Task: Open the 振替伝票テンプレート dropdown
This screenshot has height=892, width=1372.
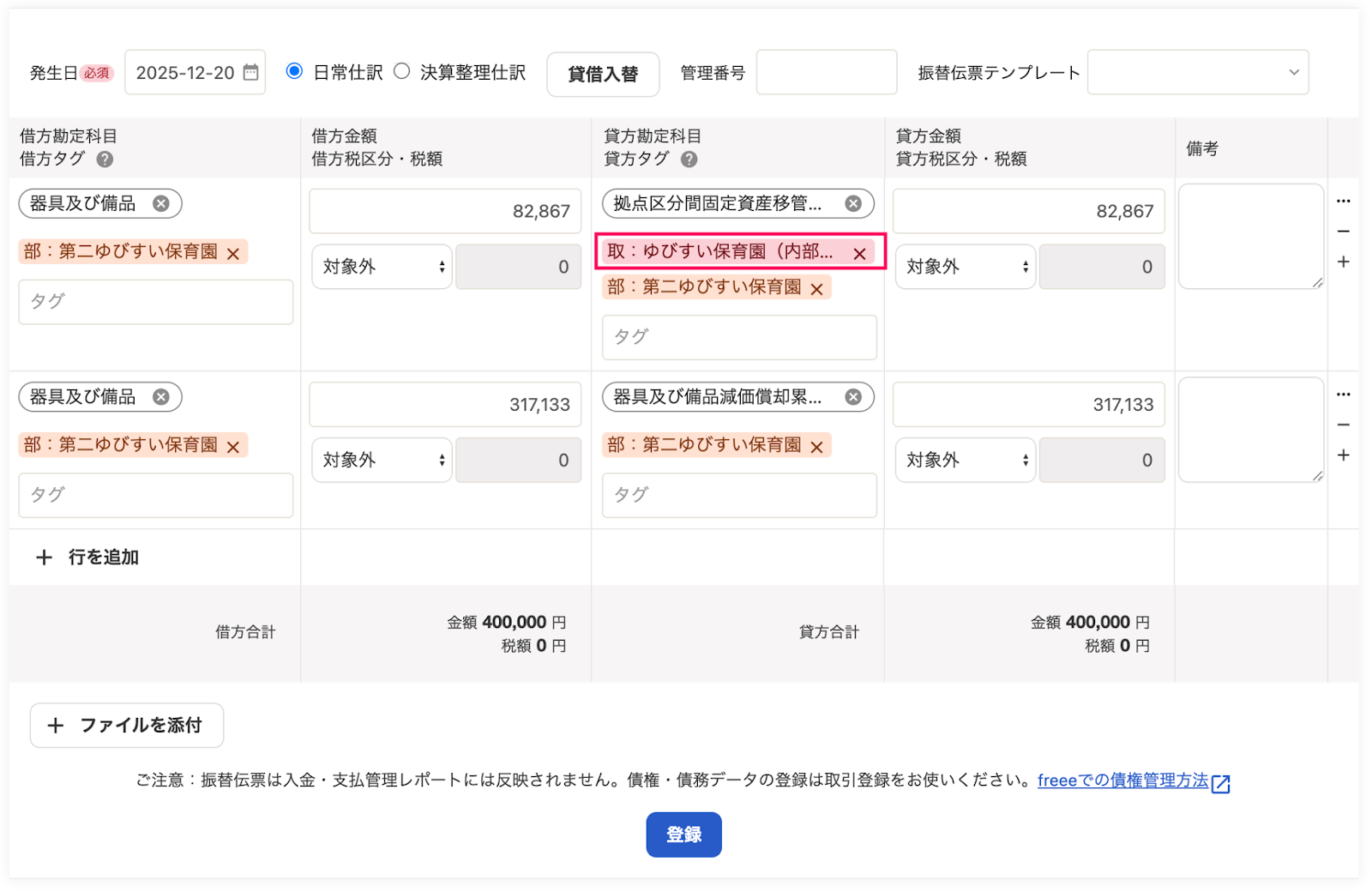Action: point(1198,72)
